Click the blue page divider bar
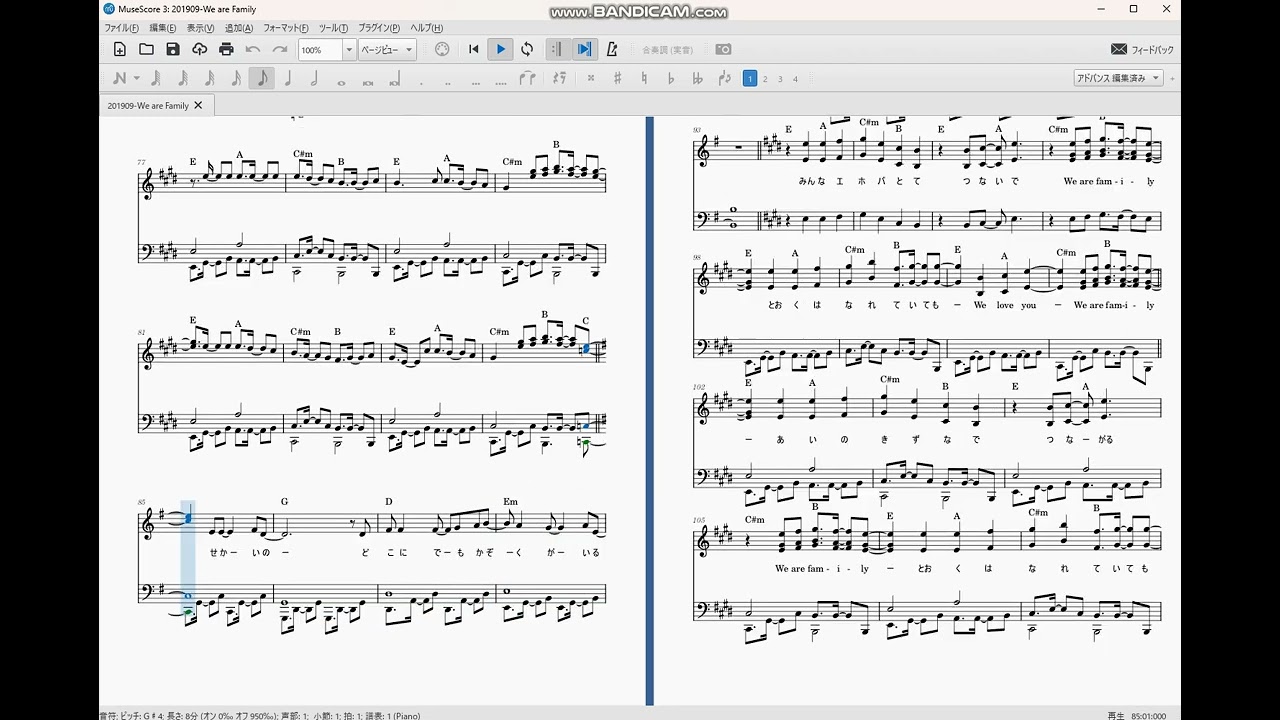 click(x=650, y=410)
